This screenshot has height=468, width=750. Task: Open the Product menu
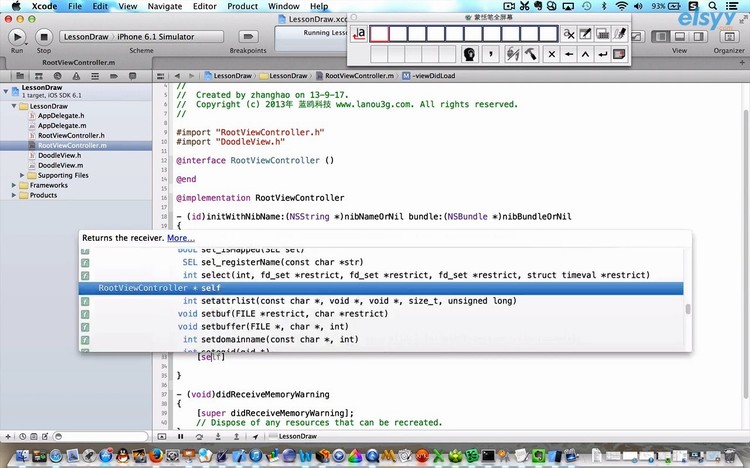(243, 6)
